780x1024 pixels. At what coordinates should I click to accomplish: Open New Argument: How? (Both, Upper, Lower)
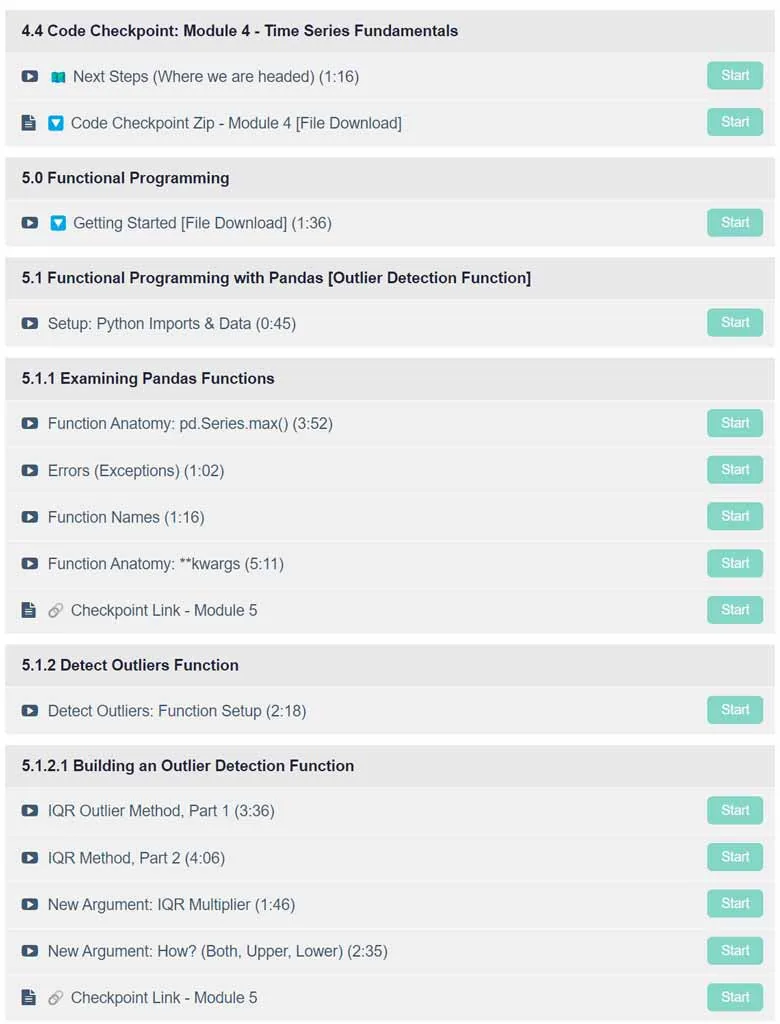[218, 952]
